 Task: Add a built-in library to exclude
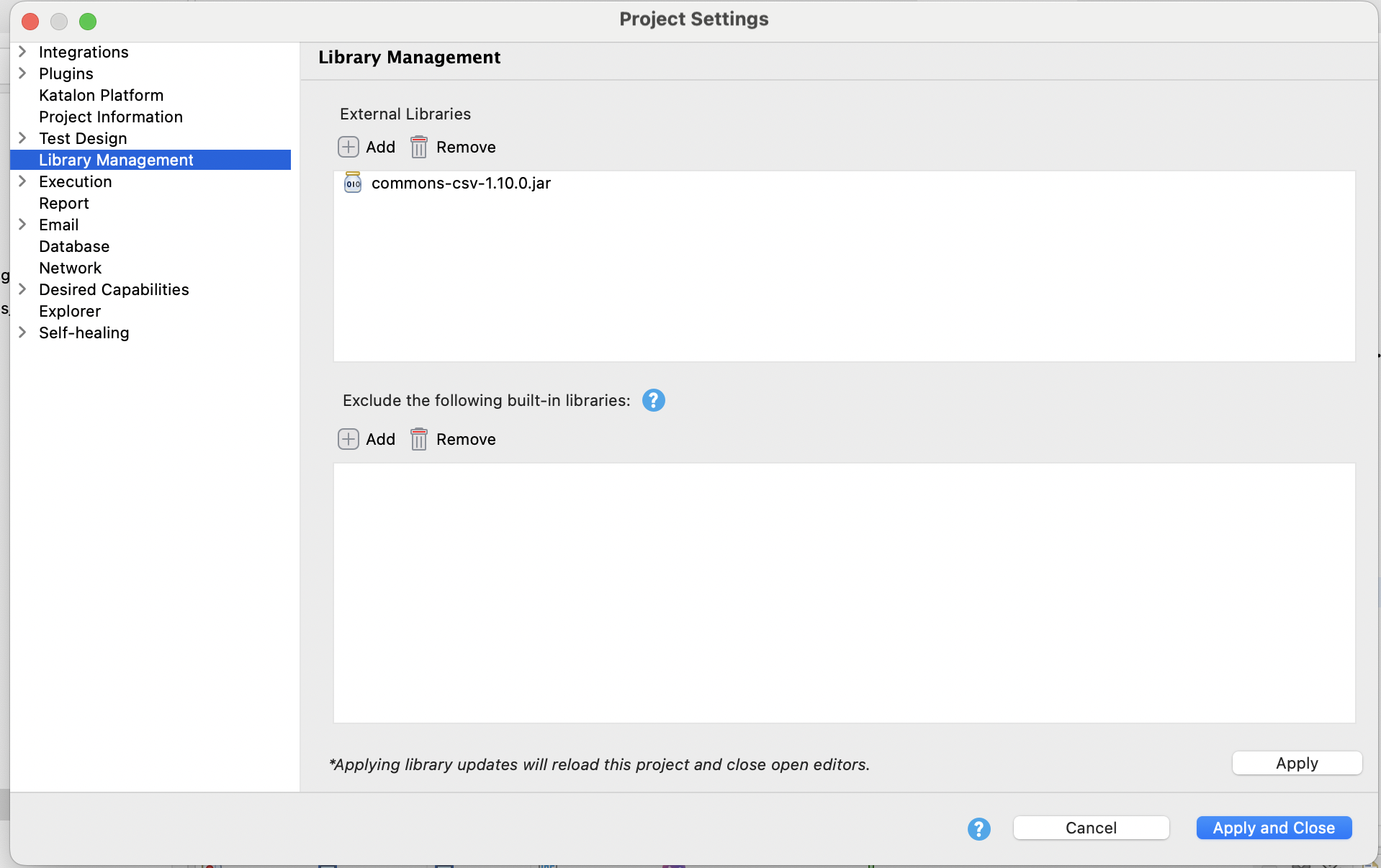point(366,439)
